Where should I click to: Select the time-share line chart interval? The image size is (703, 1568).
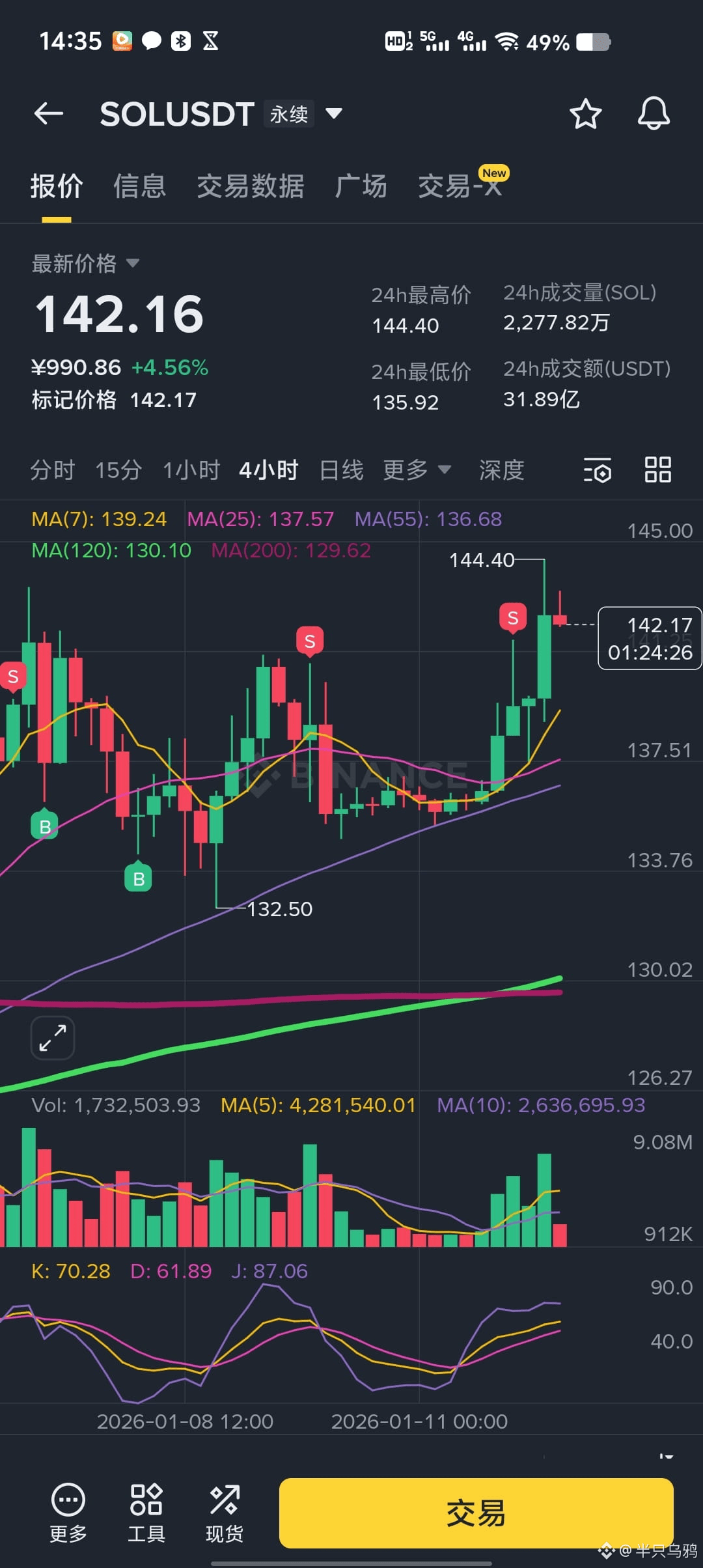[x=53, y=469]
